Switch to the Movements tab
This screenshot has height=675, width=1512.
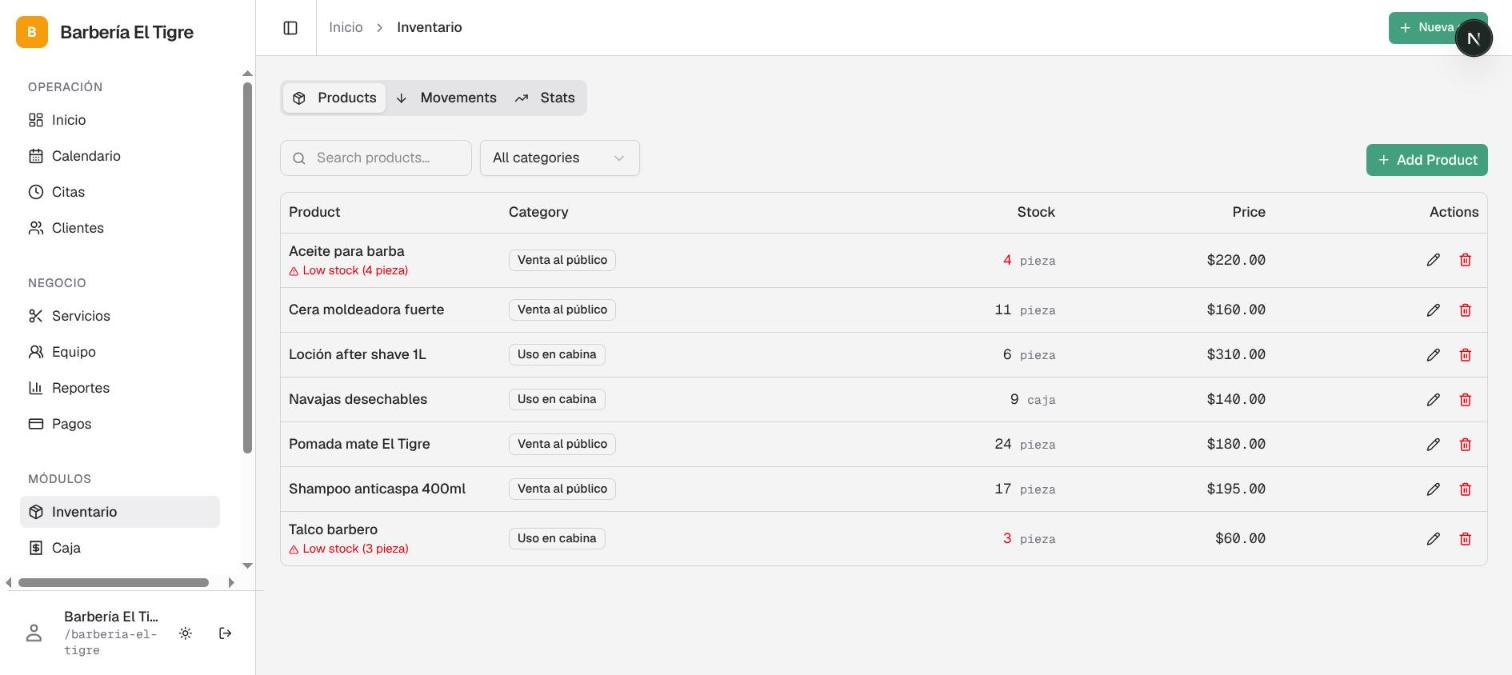[x=446, y=98]
